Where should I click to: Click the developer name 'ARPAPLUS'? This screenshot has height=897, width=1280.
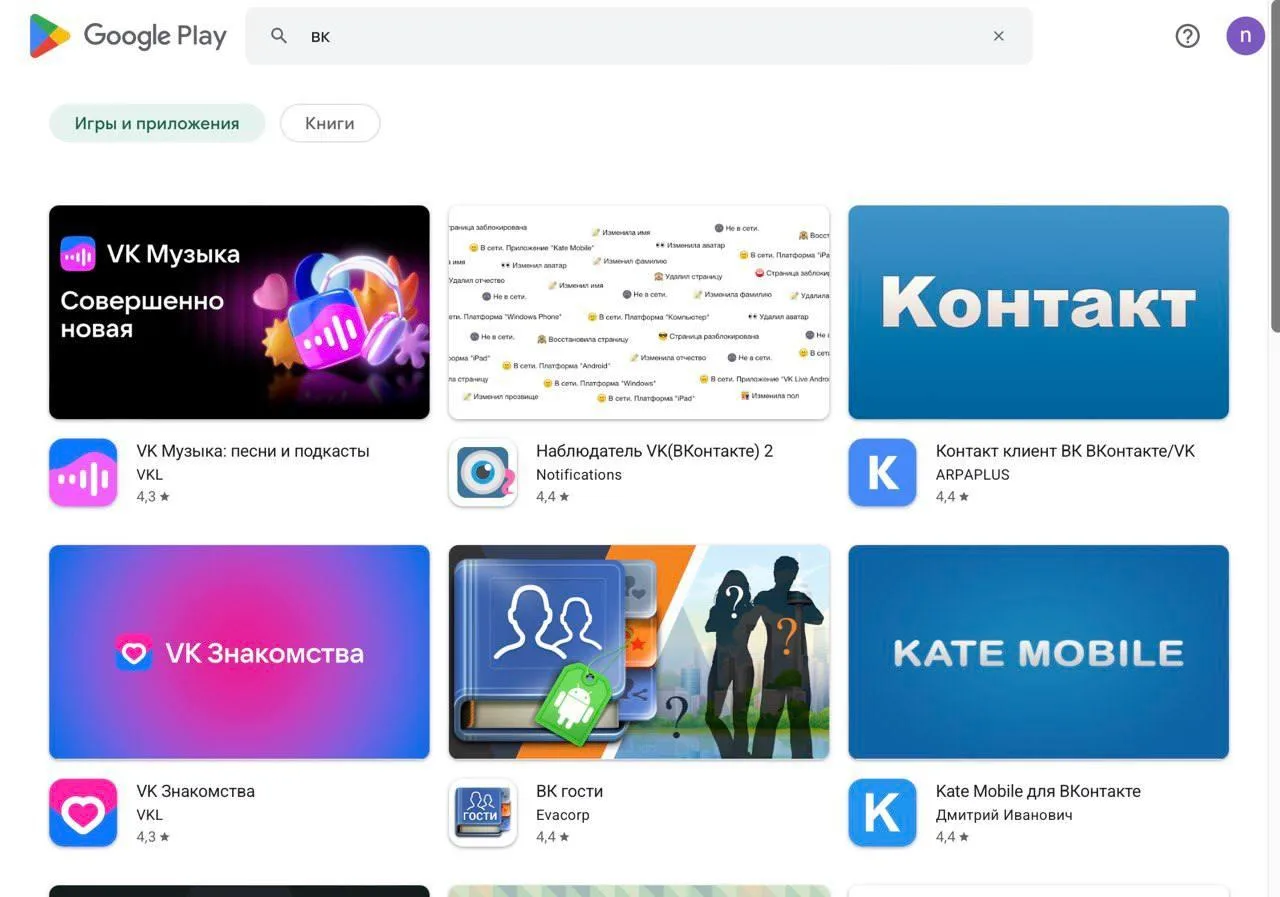coord(973,475)
